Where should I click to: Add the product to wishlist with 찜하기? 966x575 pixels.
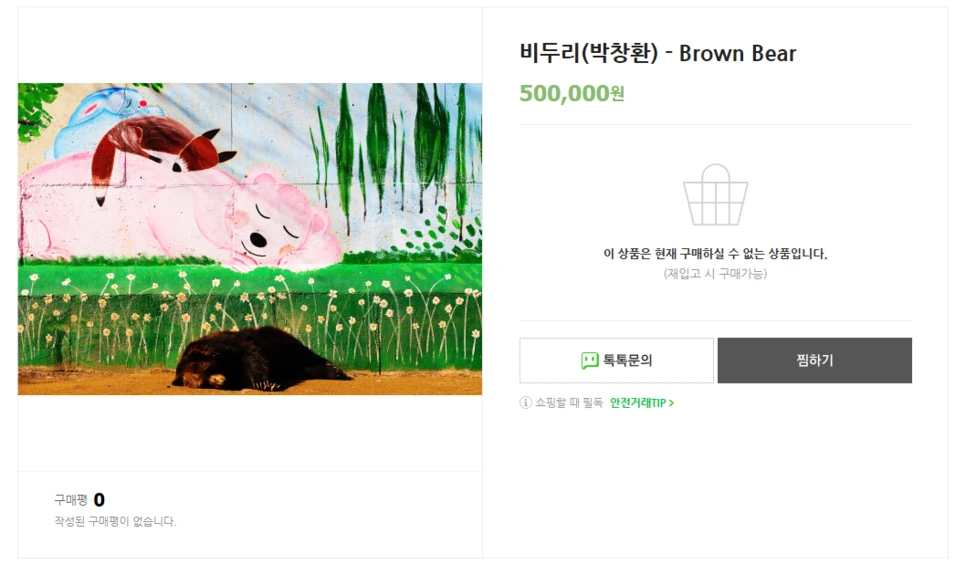(814, 361)
